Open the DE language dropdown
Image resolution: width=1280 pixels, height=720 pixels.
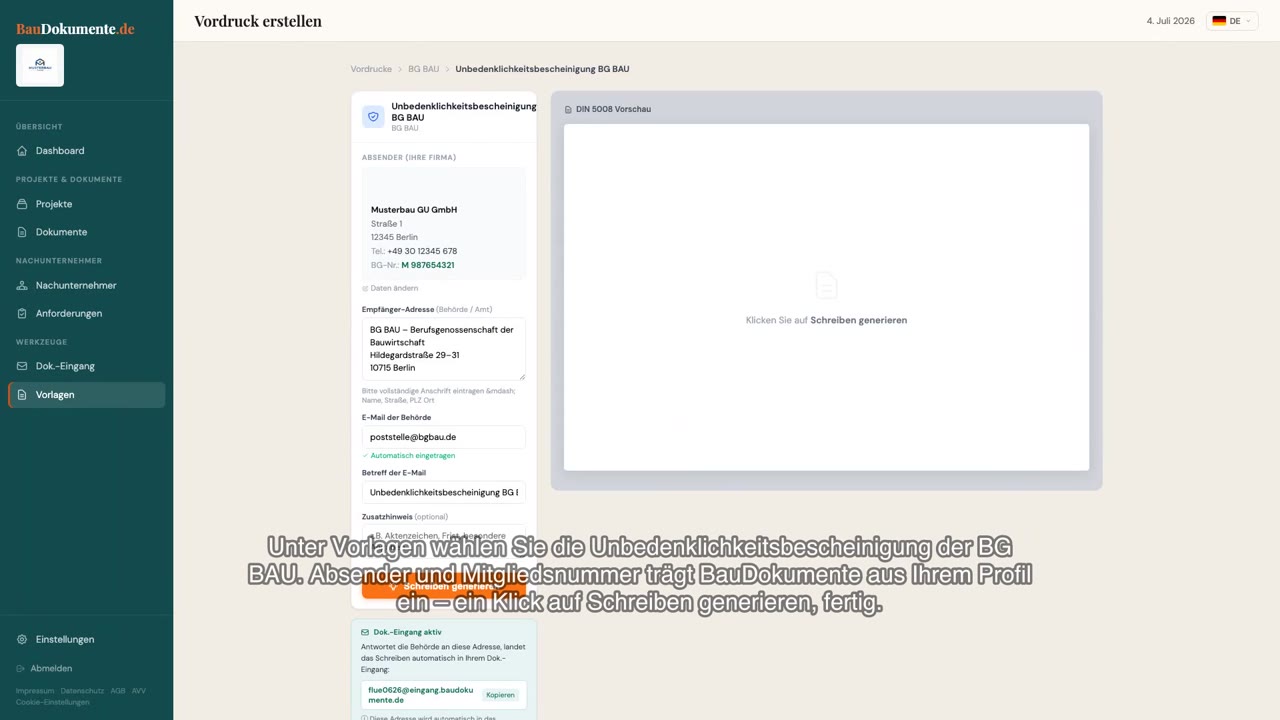point(1232,21)
